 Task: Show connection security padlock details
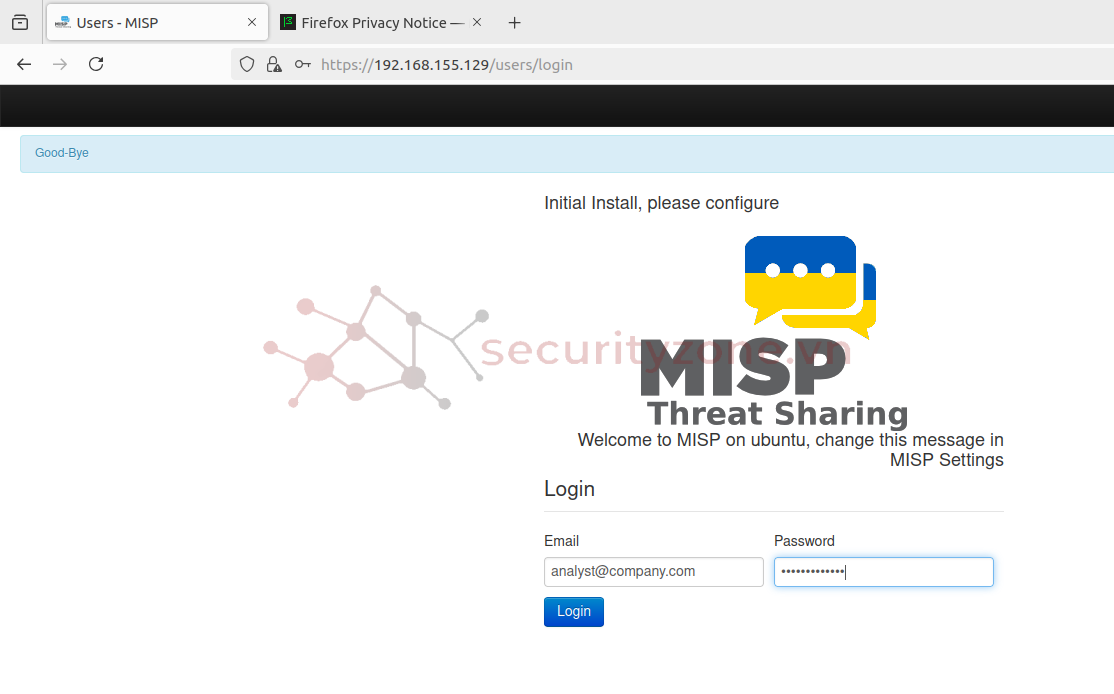click(x=274, y=65)
